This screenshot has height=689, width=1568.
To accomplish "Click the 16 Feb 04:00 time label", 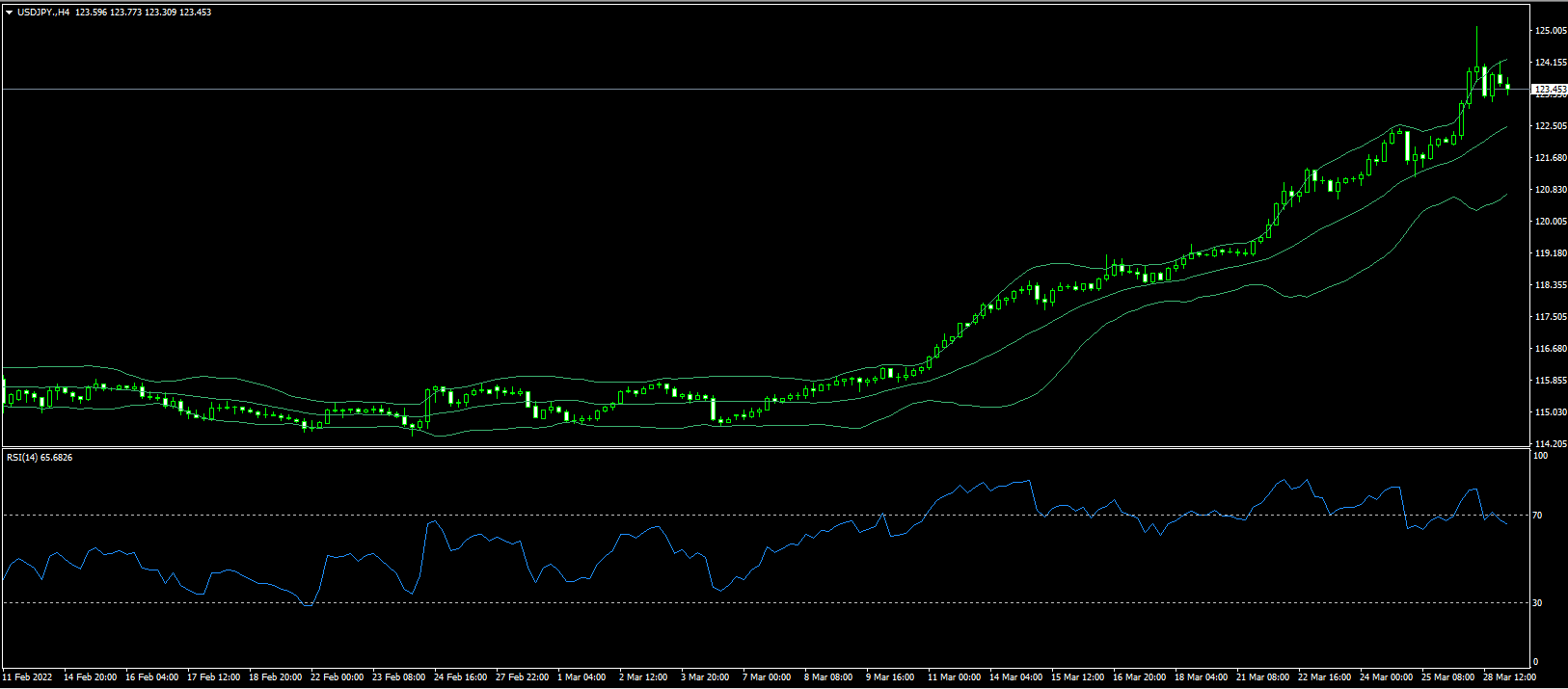I will tap(151, 677).
